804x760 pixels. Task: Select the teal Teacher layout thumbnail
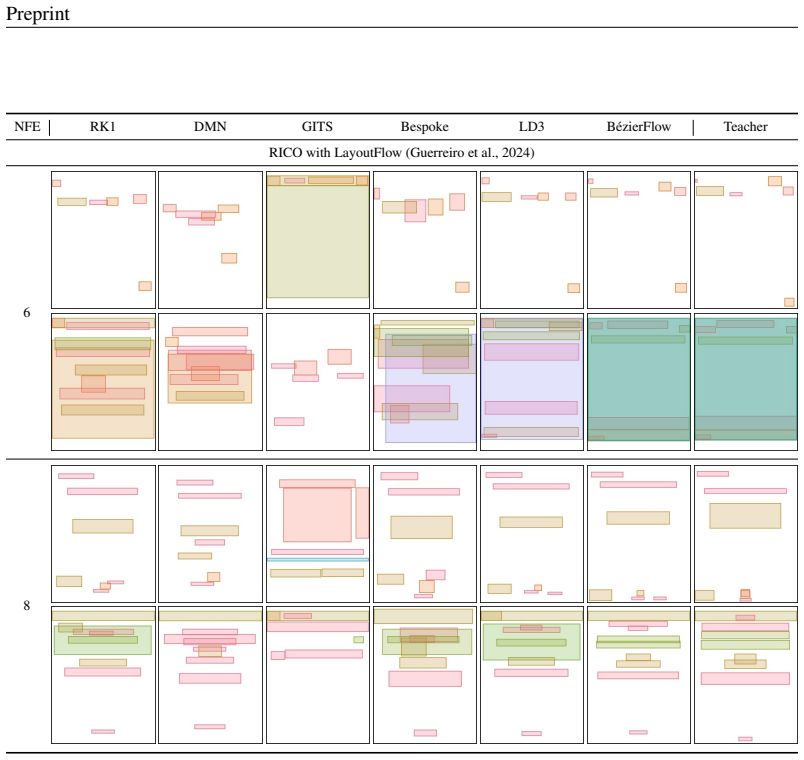click(746, 382)
